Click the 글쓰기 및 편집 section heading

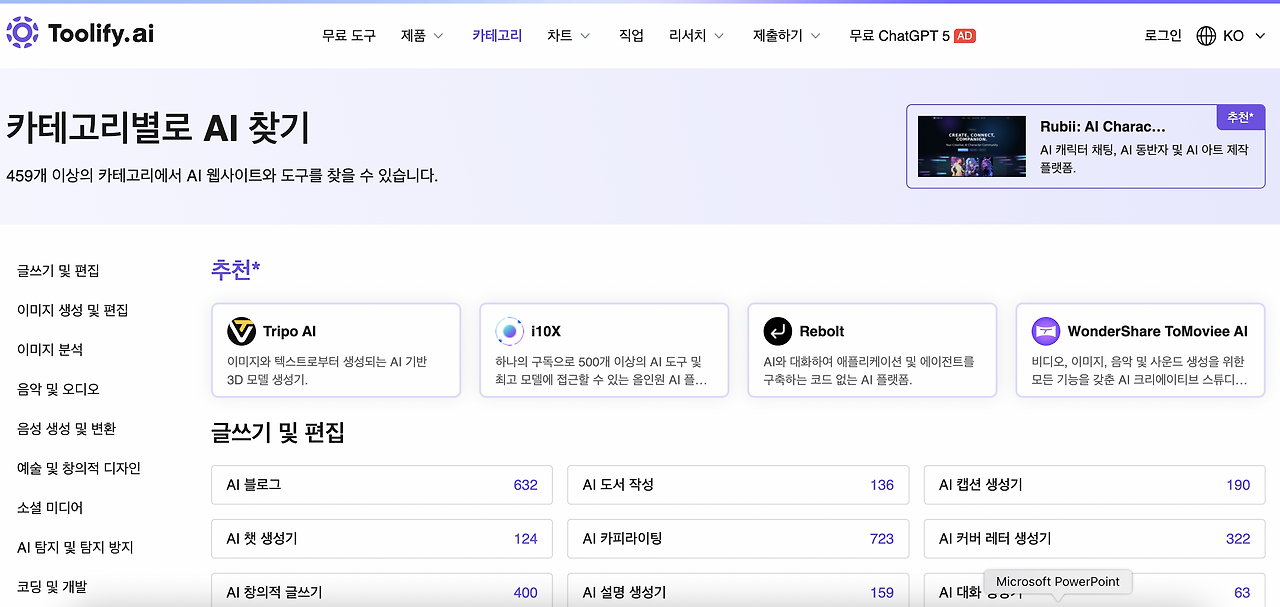278,432
